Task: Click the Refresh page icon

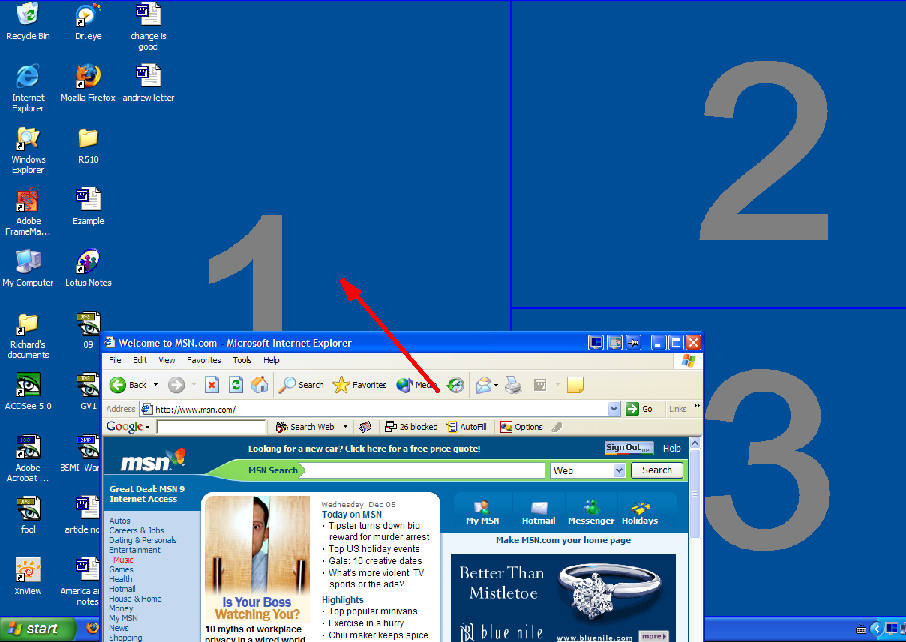Action: (236, 385)
